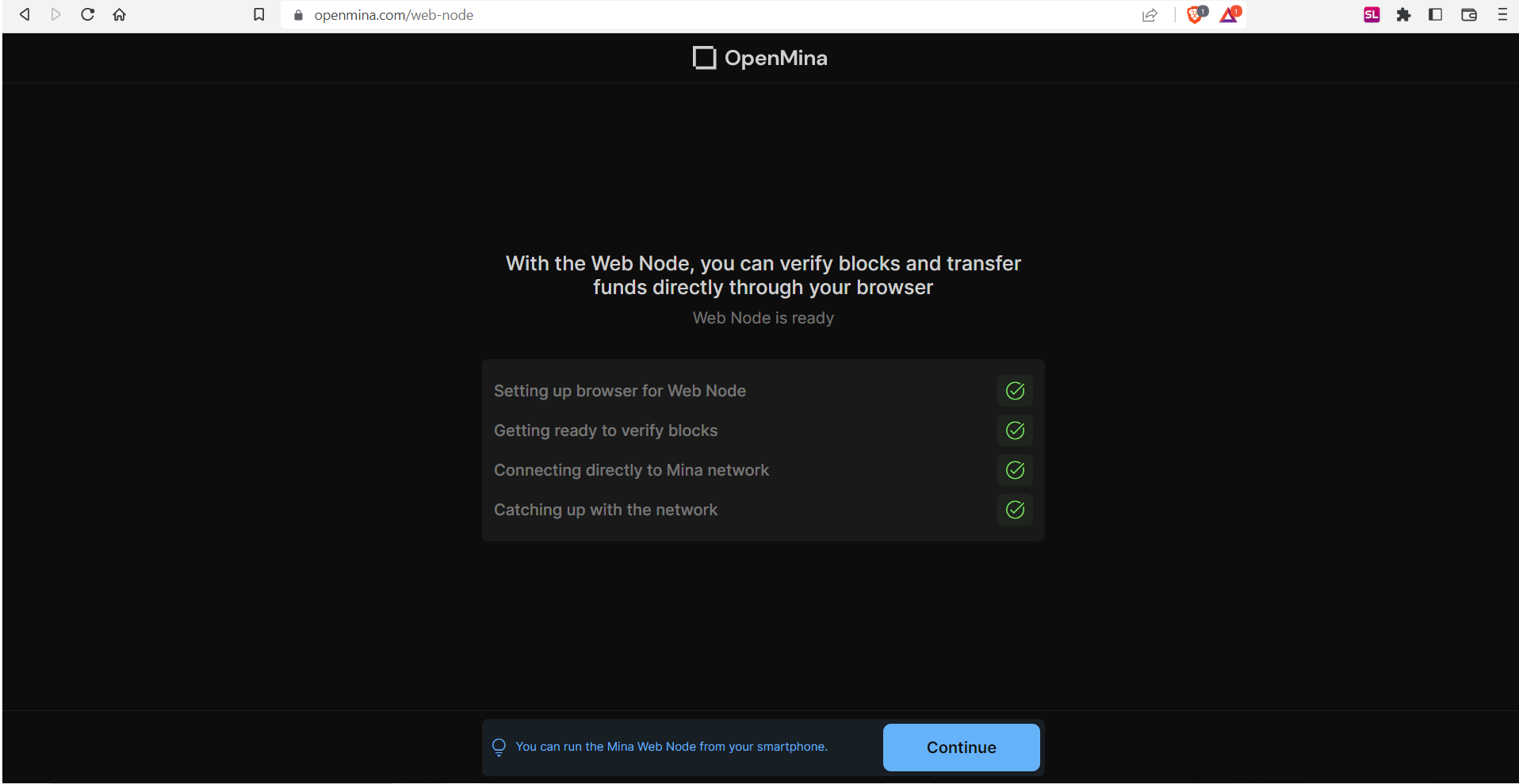Open the Extensions puzzle piece menu
Image resolution: width=1519 pixels, height=784 pixels.
[1403, 14]
